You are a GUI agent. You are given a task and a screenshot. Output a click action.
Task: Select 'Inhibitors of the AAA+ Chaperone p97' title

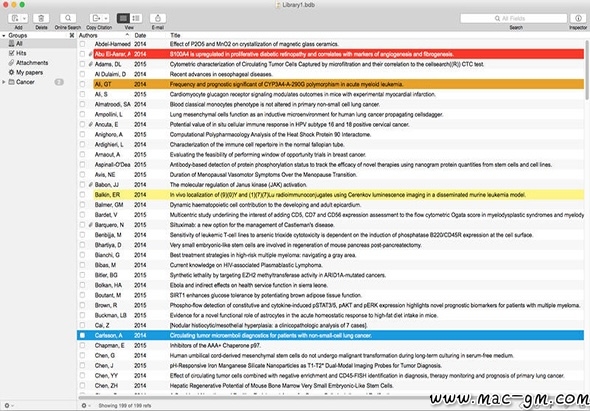click(x=215, y=346)
